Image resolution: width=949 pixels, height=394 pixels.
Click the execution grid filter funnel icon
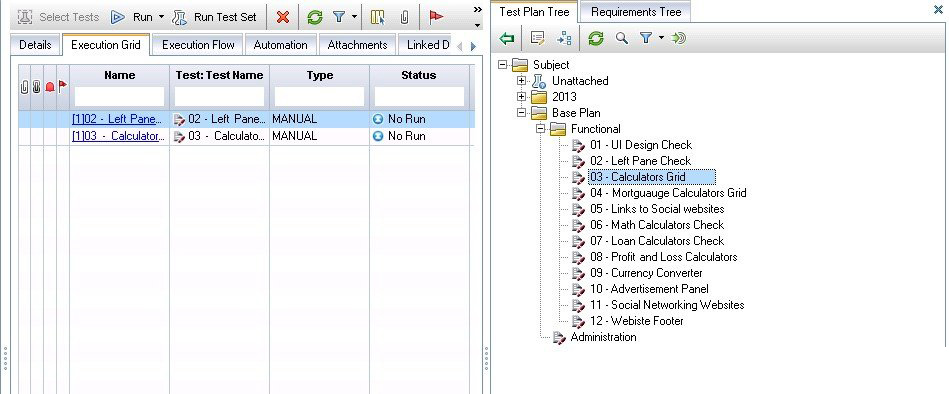(339, 17)
